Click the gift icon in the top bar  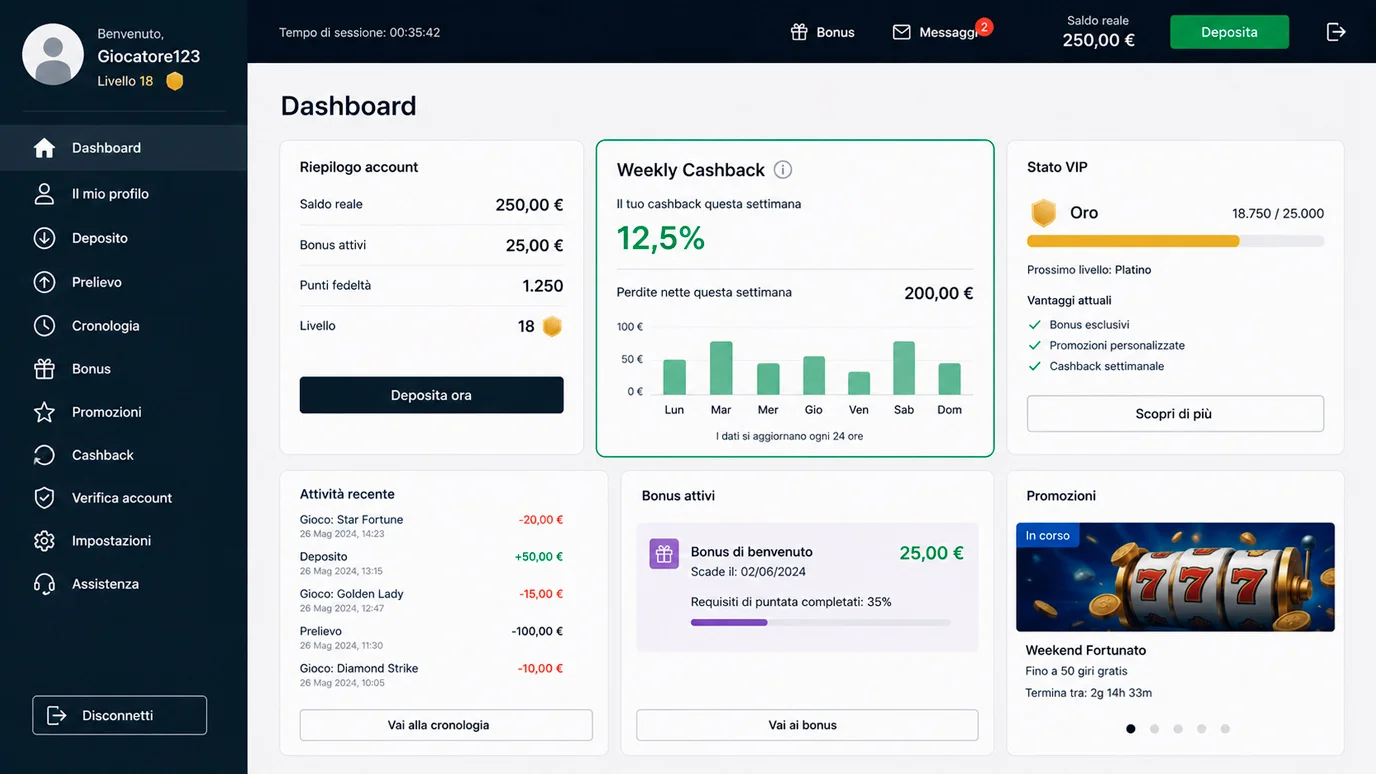[x=799, y=32]
